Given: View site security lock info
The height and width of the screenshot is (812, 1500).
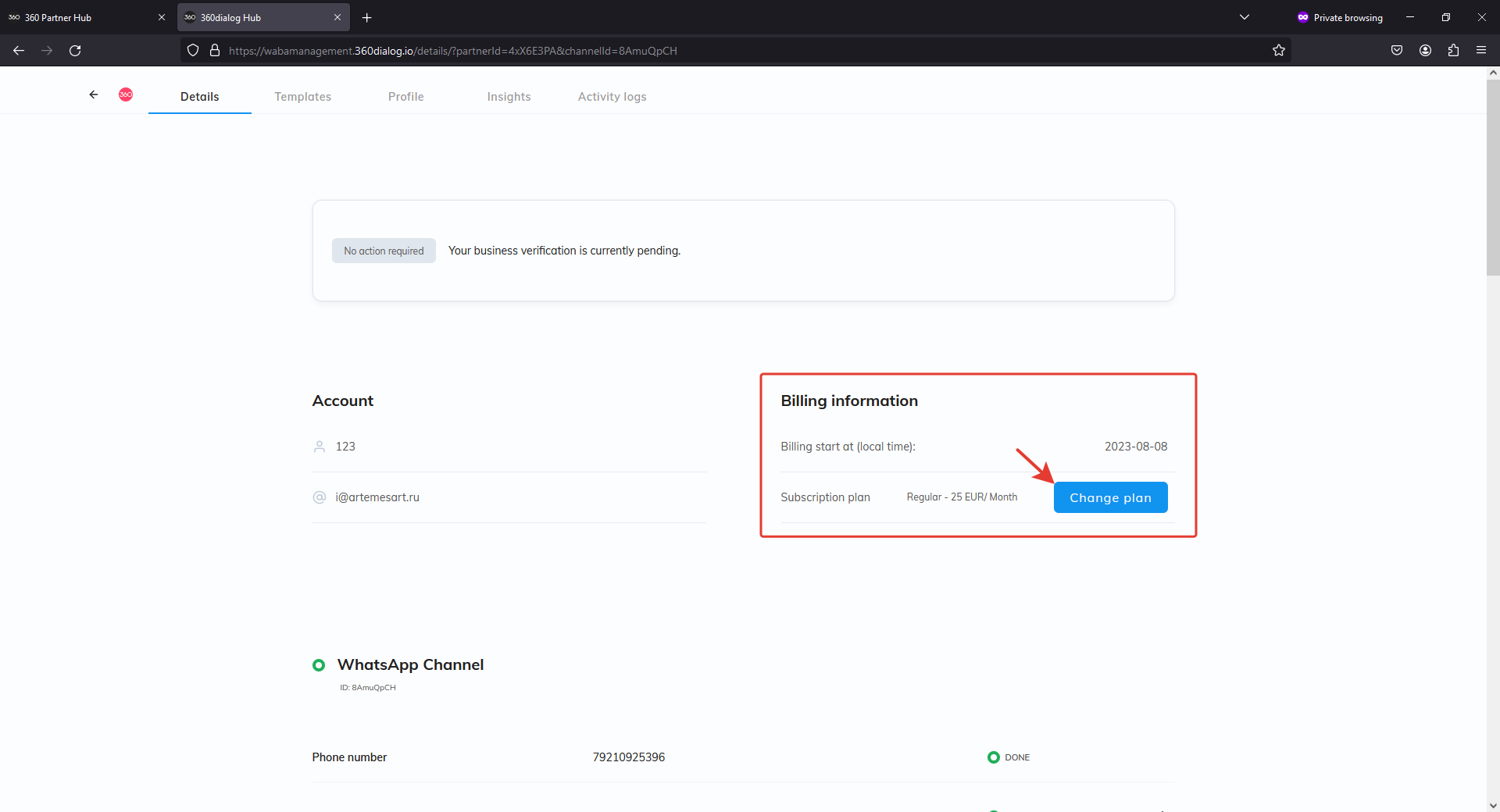Looking at the screenshot, I should [215, 51].
